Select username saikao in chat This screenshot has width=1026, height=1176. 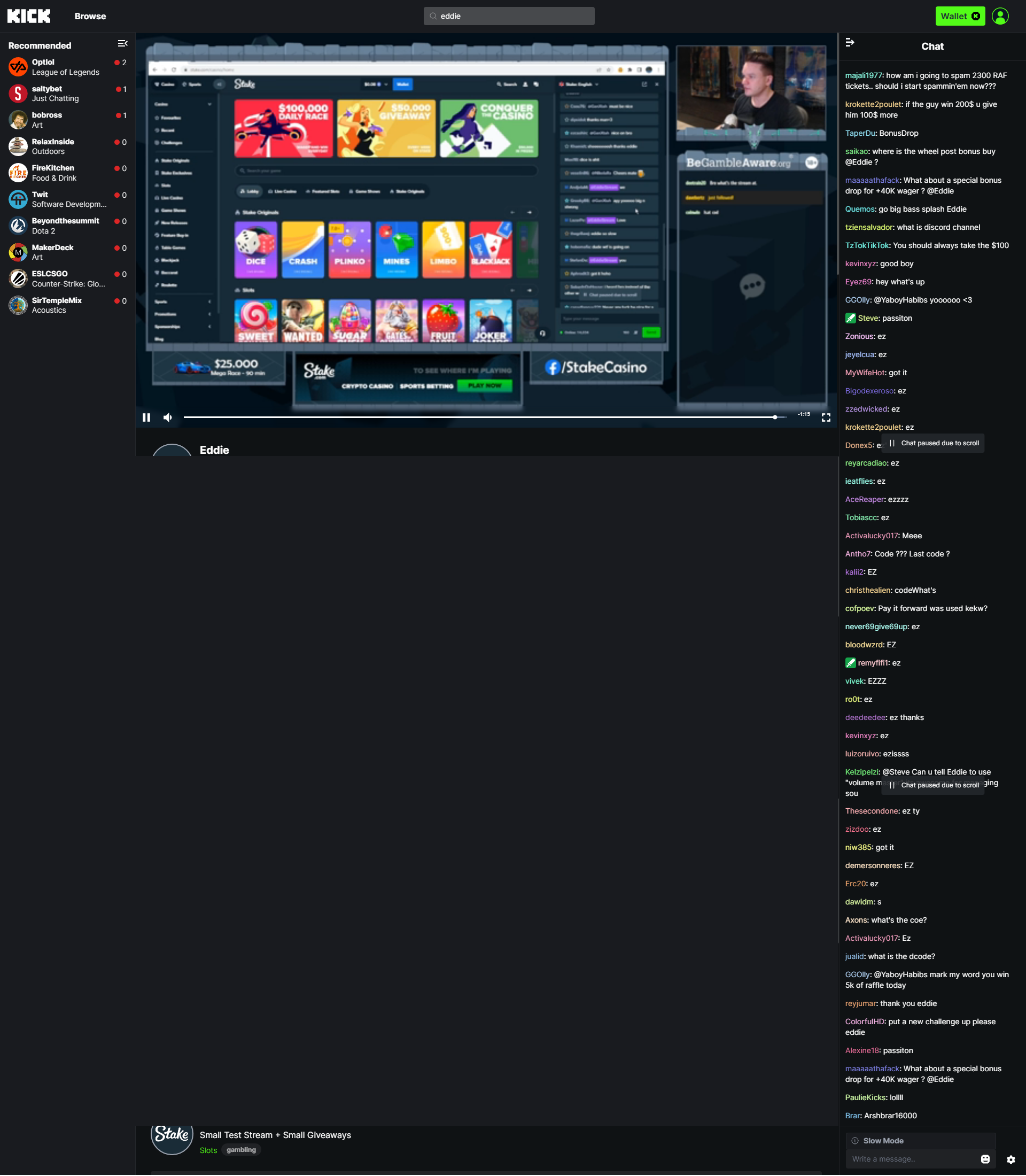pos(857,151)
